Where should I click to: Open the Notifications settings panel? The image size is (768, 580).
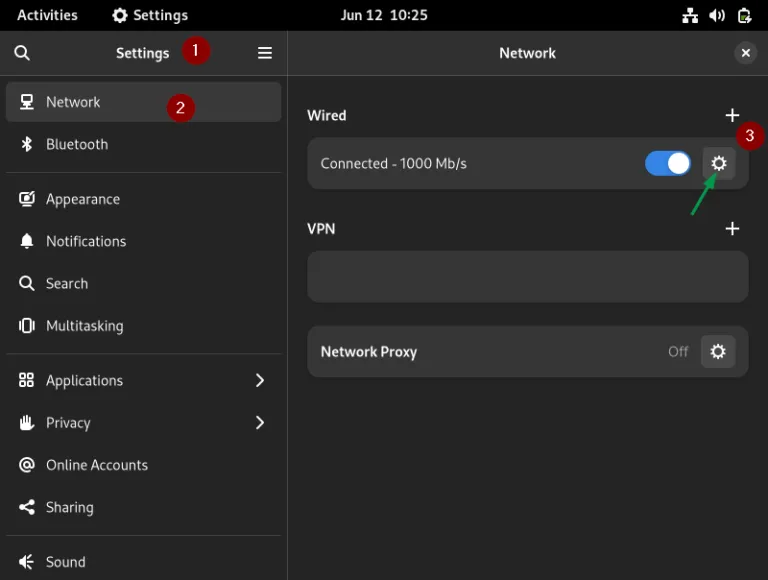(x=143, y=241)
